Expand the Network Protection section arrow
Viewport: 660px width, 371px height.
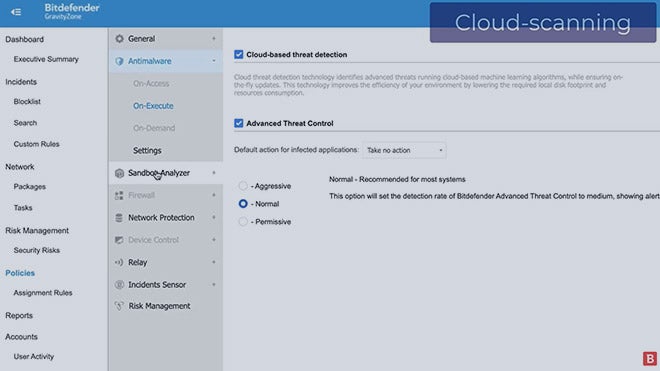pos(214,218)
